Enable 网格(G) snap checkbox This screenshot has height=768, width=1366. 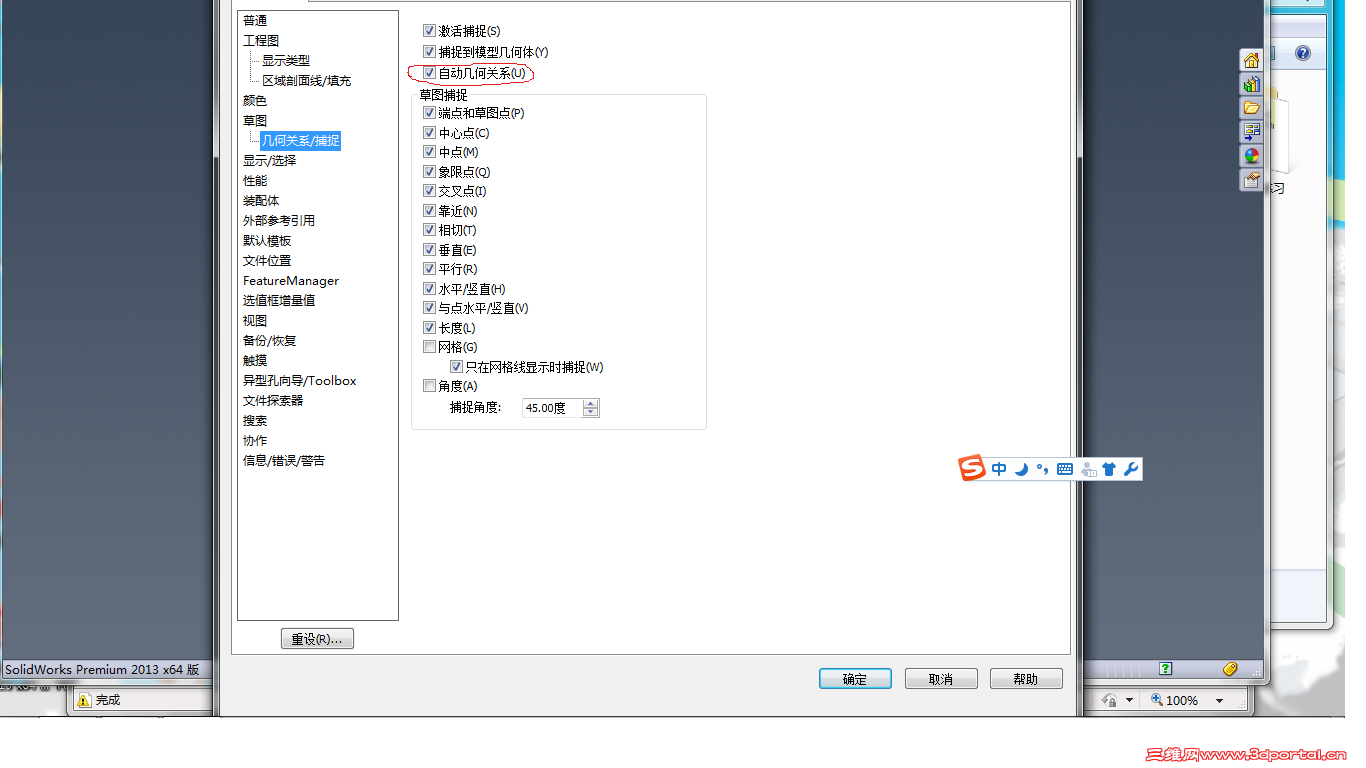(430, 347)
